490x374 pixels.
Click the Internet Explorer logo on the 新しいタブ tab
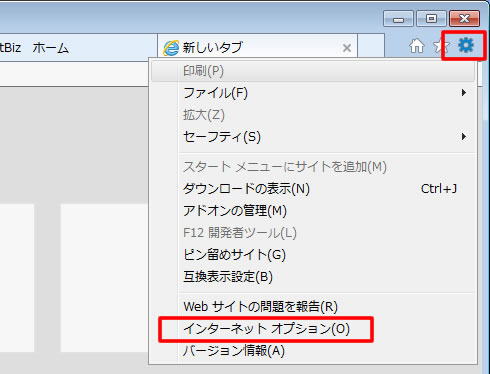click(x=171, y=48)
